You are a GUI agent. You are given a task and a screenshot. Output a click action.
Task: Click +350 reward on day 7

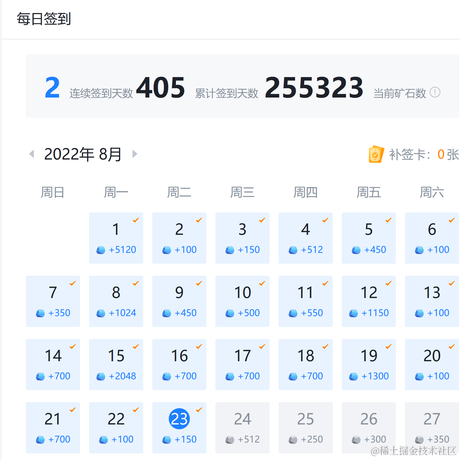(59, 313)
